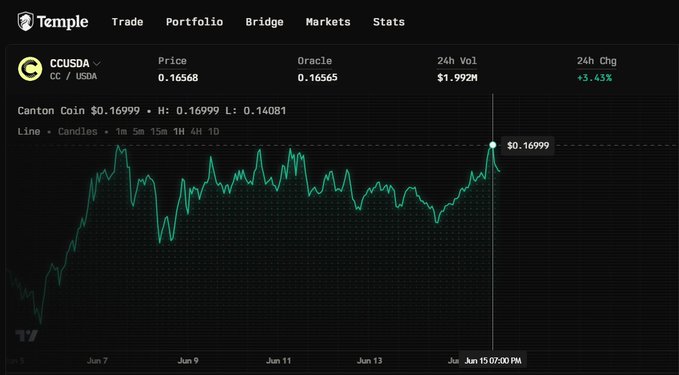Select the 1D timeframe
This screenshot has height=375, width=679.
tap(213, 131)
